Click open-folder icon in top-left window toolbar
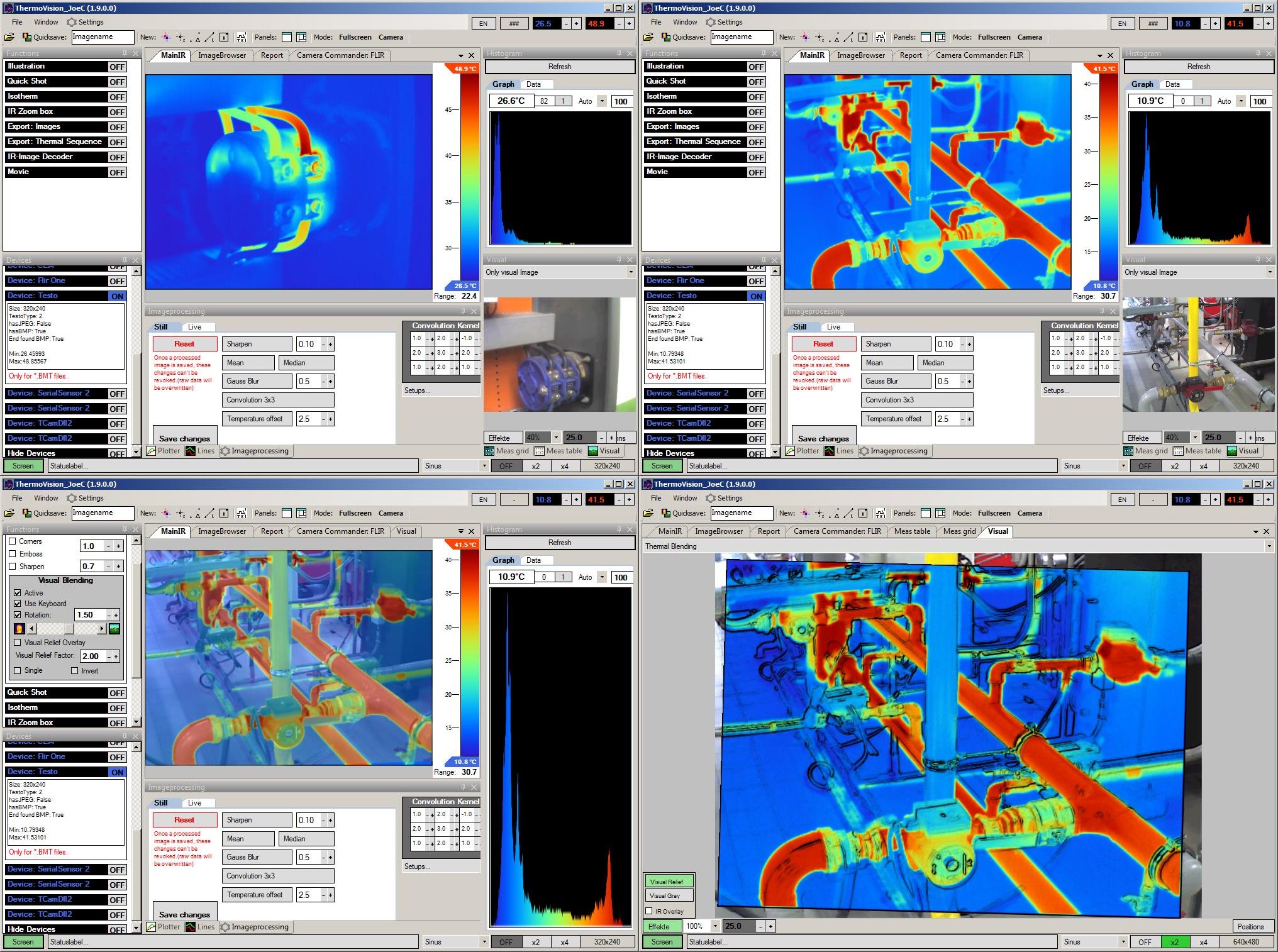 [9, 37]
